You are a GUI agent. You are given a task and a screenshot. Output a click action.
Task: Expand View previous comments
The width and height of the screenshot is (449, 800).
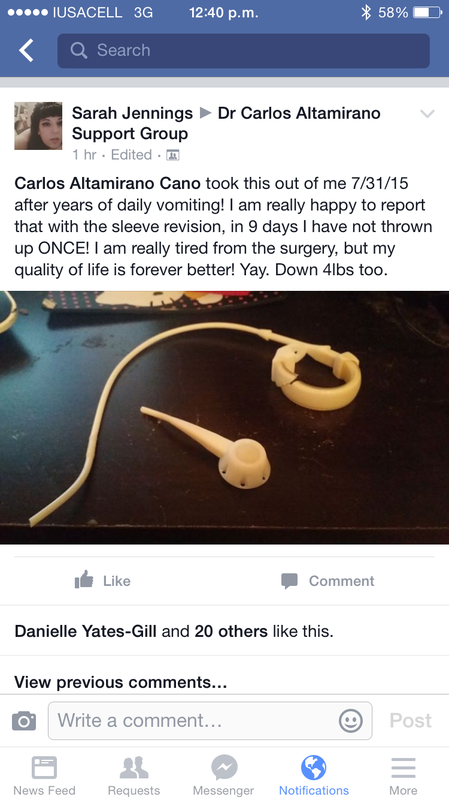(x=120, y=682)
